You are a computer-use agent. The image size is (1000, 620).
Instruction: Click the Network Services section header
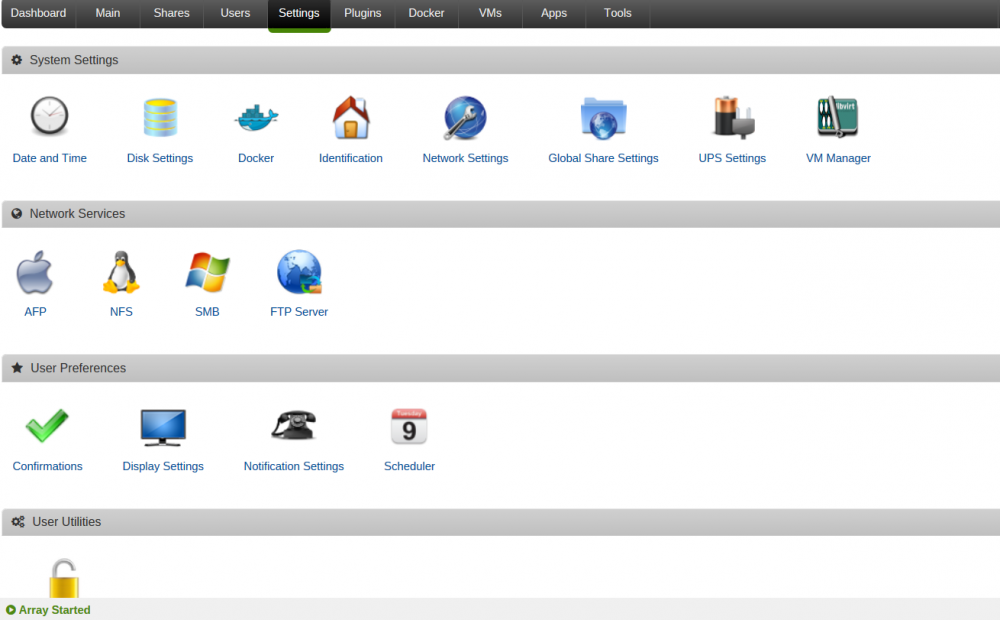tap(501, 214)
